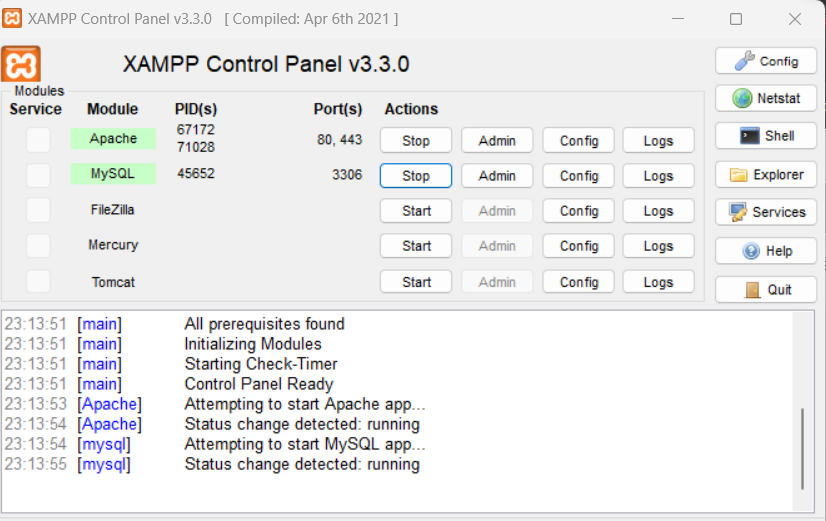Open Apache Config options
This screenshot has width=826, height=521.
click(x=579, y=141)
